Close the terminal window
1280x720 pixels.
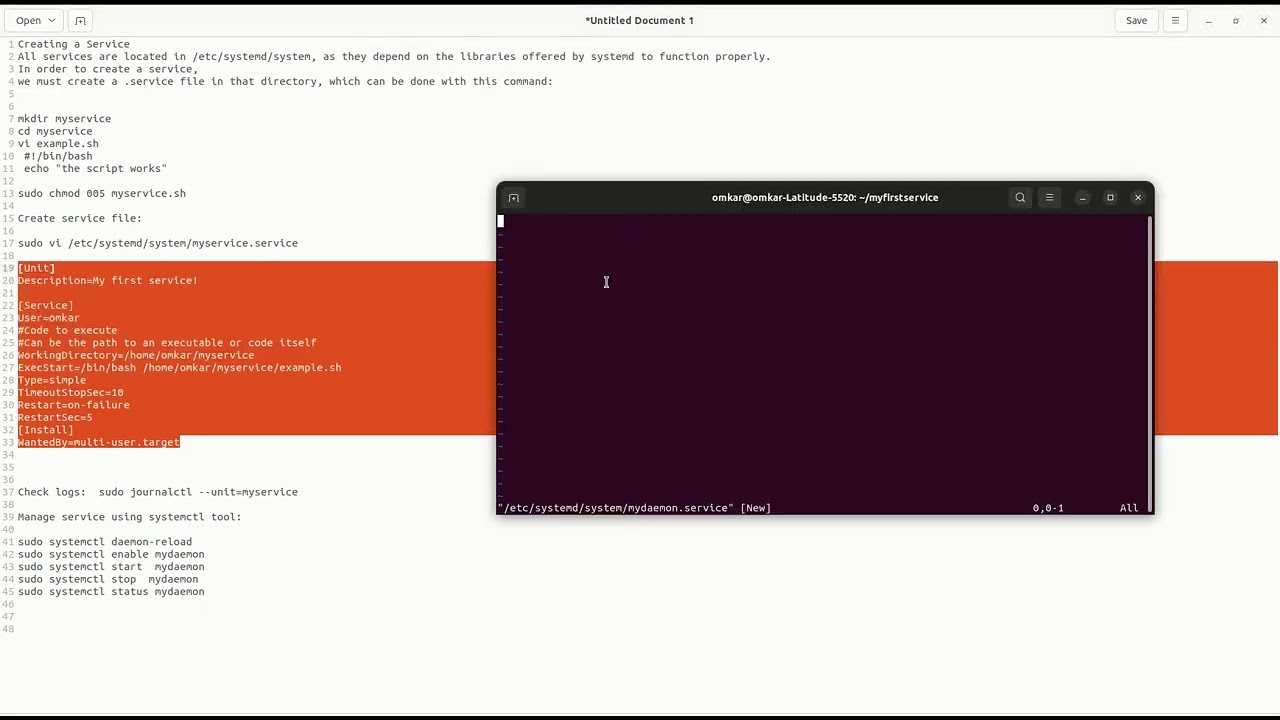(1138, 198)
